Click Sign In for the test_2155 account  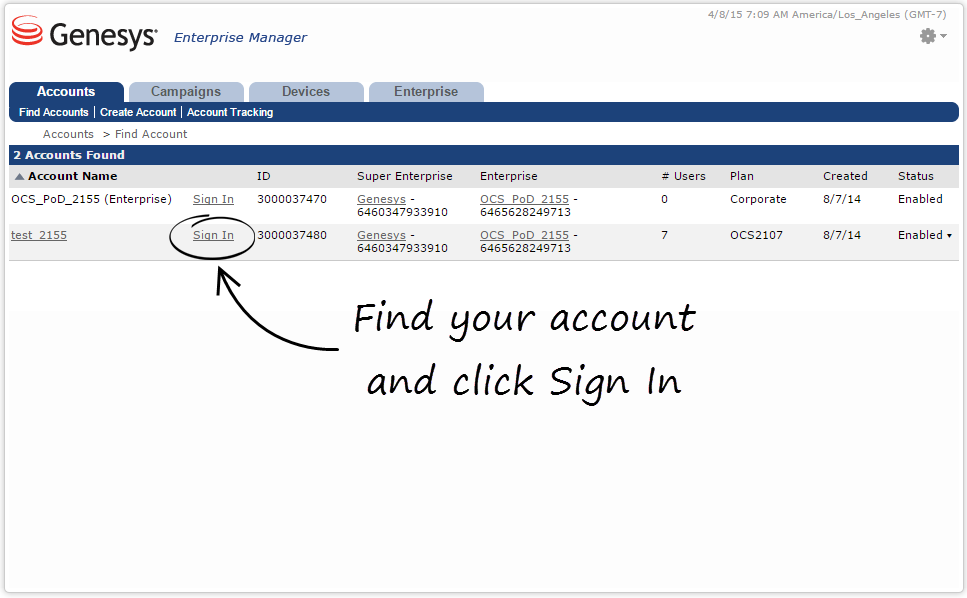[213, 236]
